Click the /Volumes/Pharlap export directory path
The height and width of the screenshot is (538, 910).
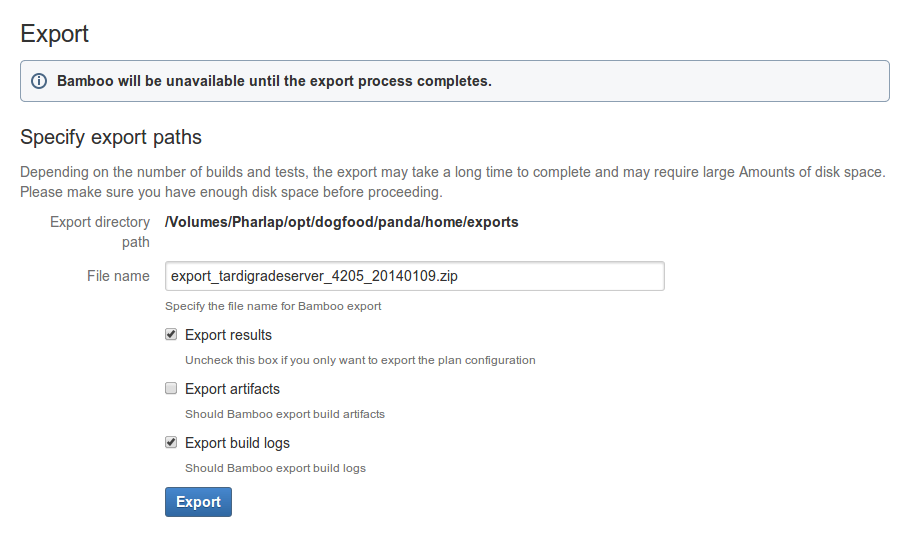[342, 222]
